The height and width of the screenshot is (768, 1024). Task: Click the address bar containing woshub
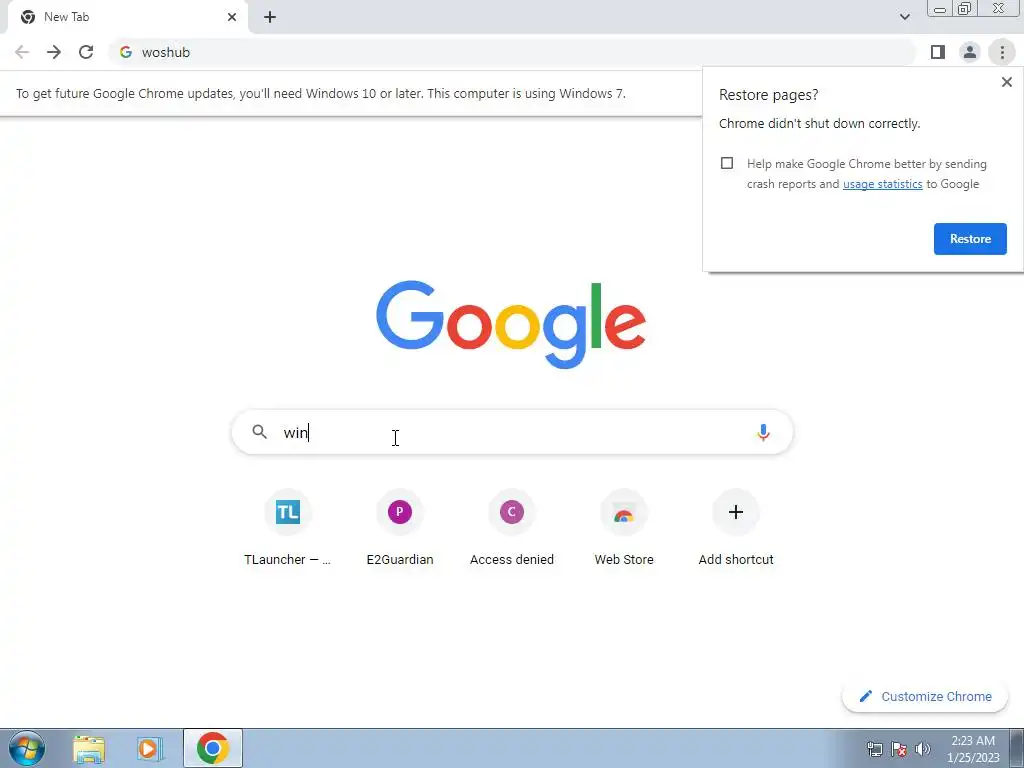(512, 52)
